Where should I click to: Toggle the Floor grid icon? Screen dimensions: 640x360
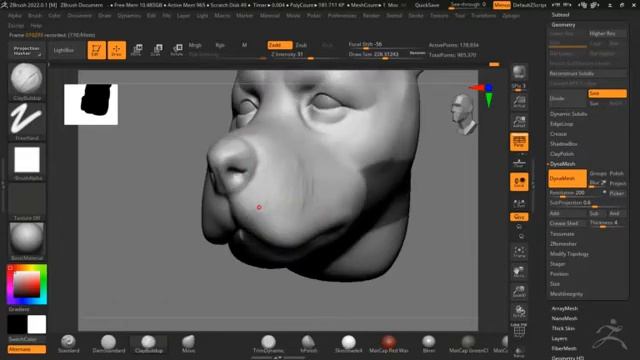[x=519, y=162]
